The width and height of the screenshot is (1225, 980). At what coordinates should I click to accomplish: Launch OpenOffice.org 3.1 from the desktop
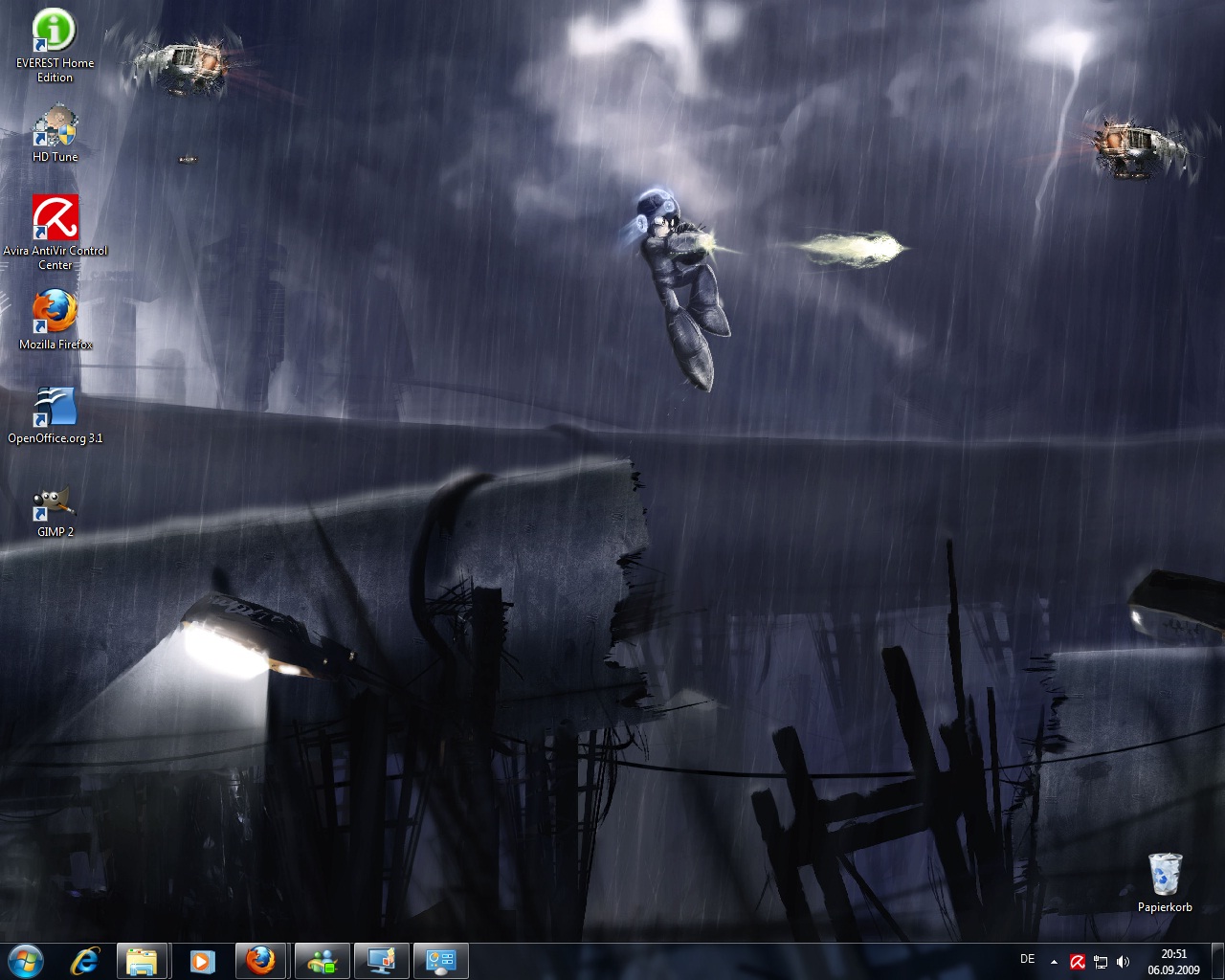coord(55,407)
